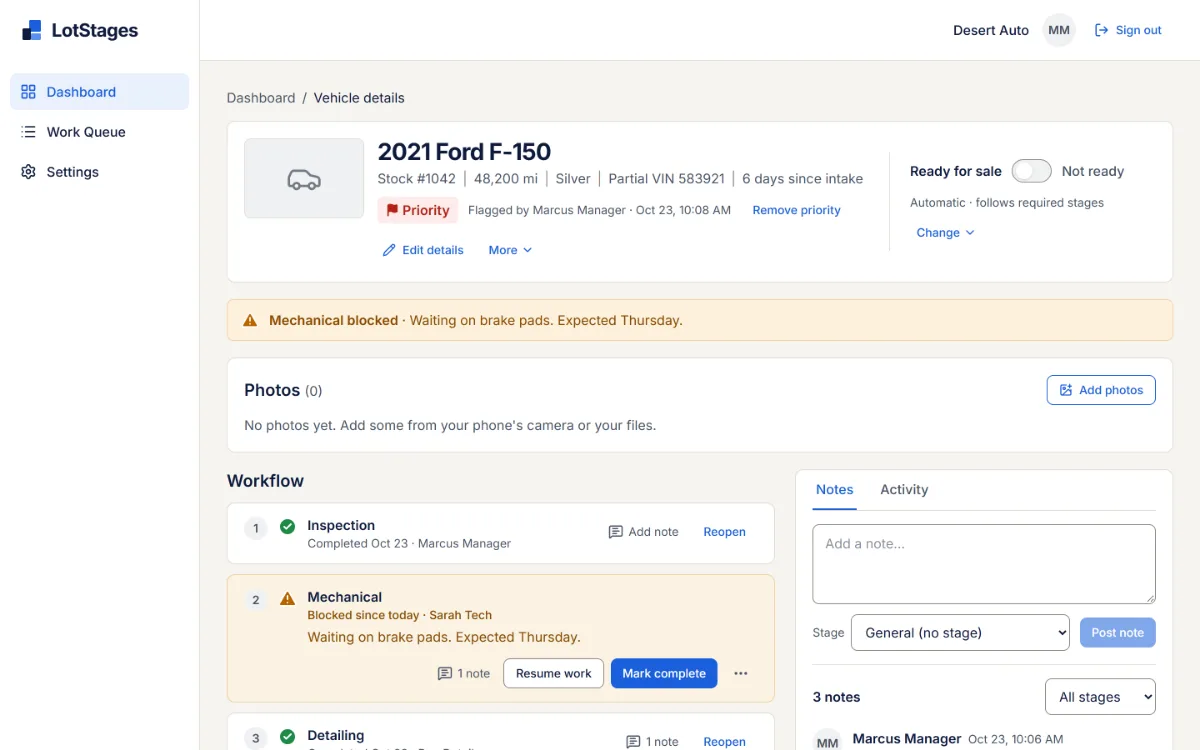Open Dashboard in the sidebar
This screenshot has height=750, width=1200.
coord(99,92)
